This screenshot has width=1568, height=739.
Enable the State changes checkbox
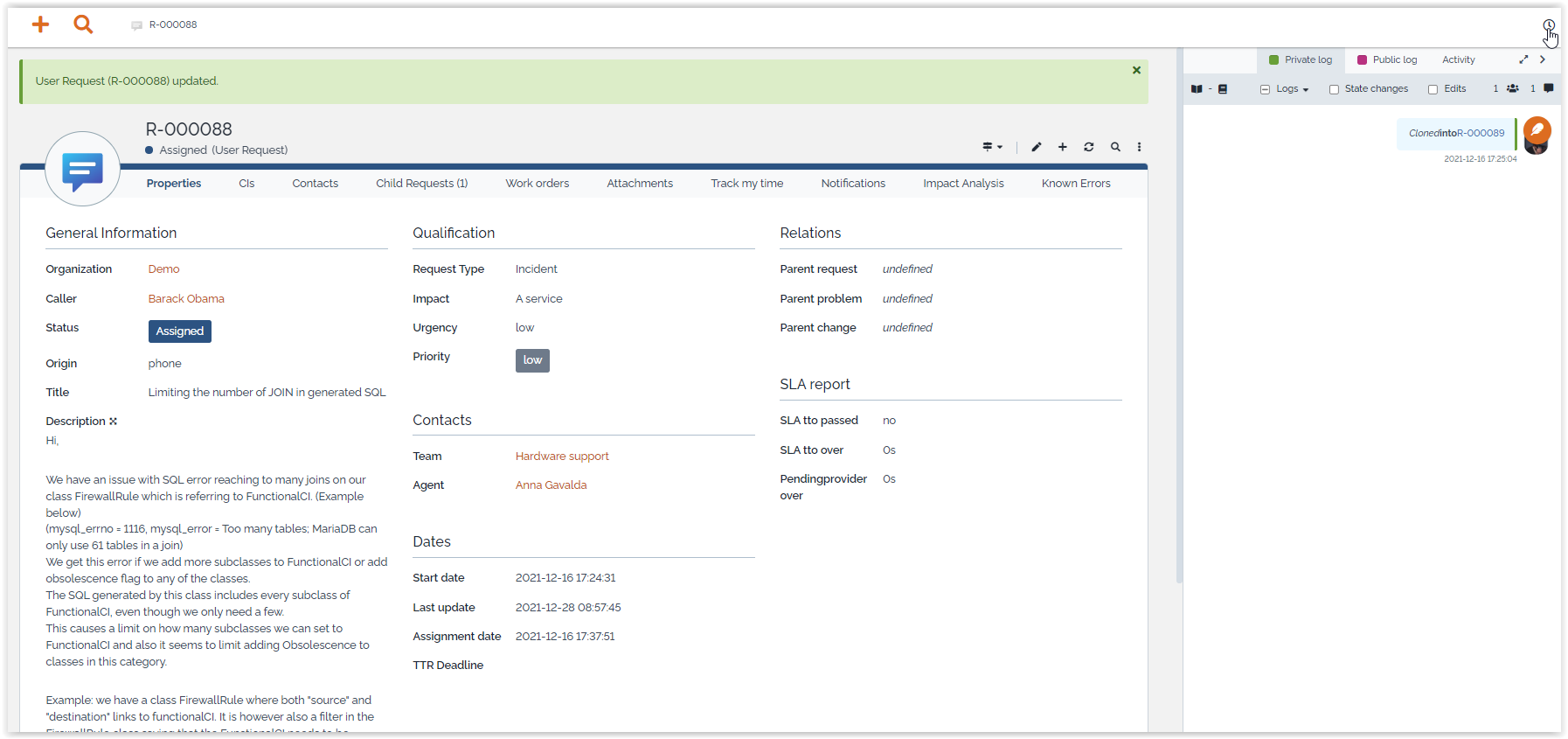coord(1334,89)
